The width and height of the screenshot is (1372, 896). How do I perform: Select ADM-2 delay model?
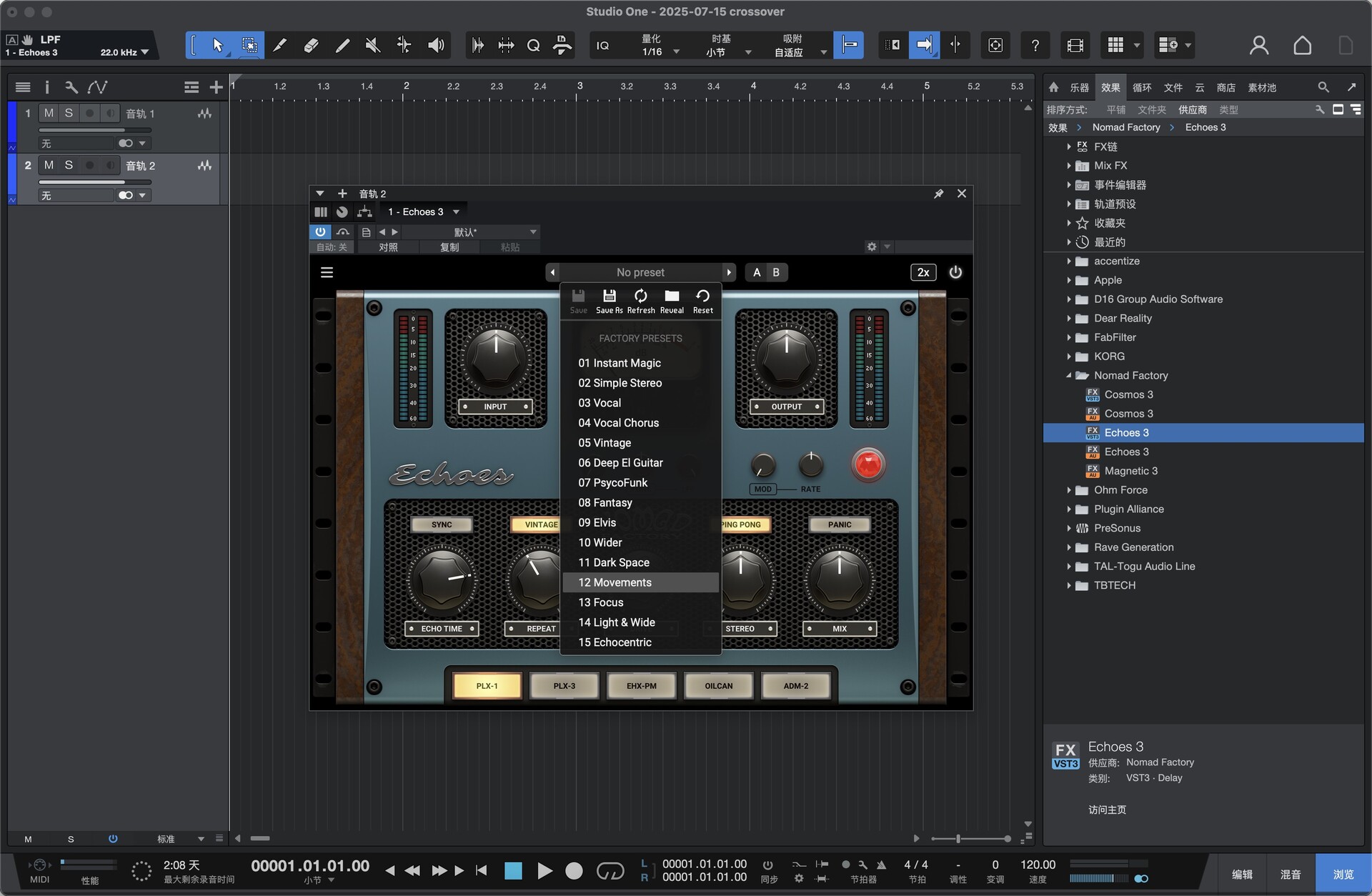tap(796, 686)
